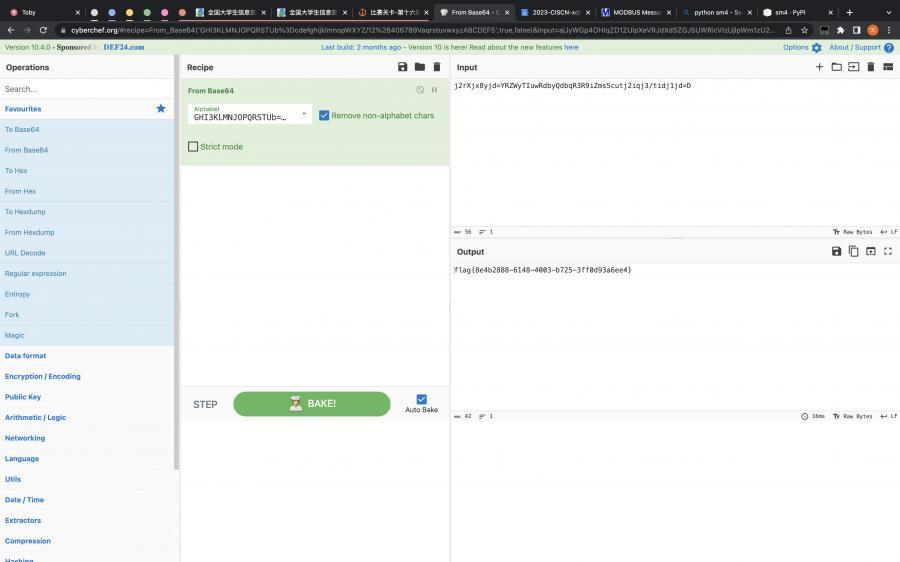Expand Language category
The height and width of the screenshot is (562, 900).
tap(87, 459)
